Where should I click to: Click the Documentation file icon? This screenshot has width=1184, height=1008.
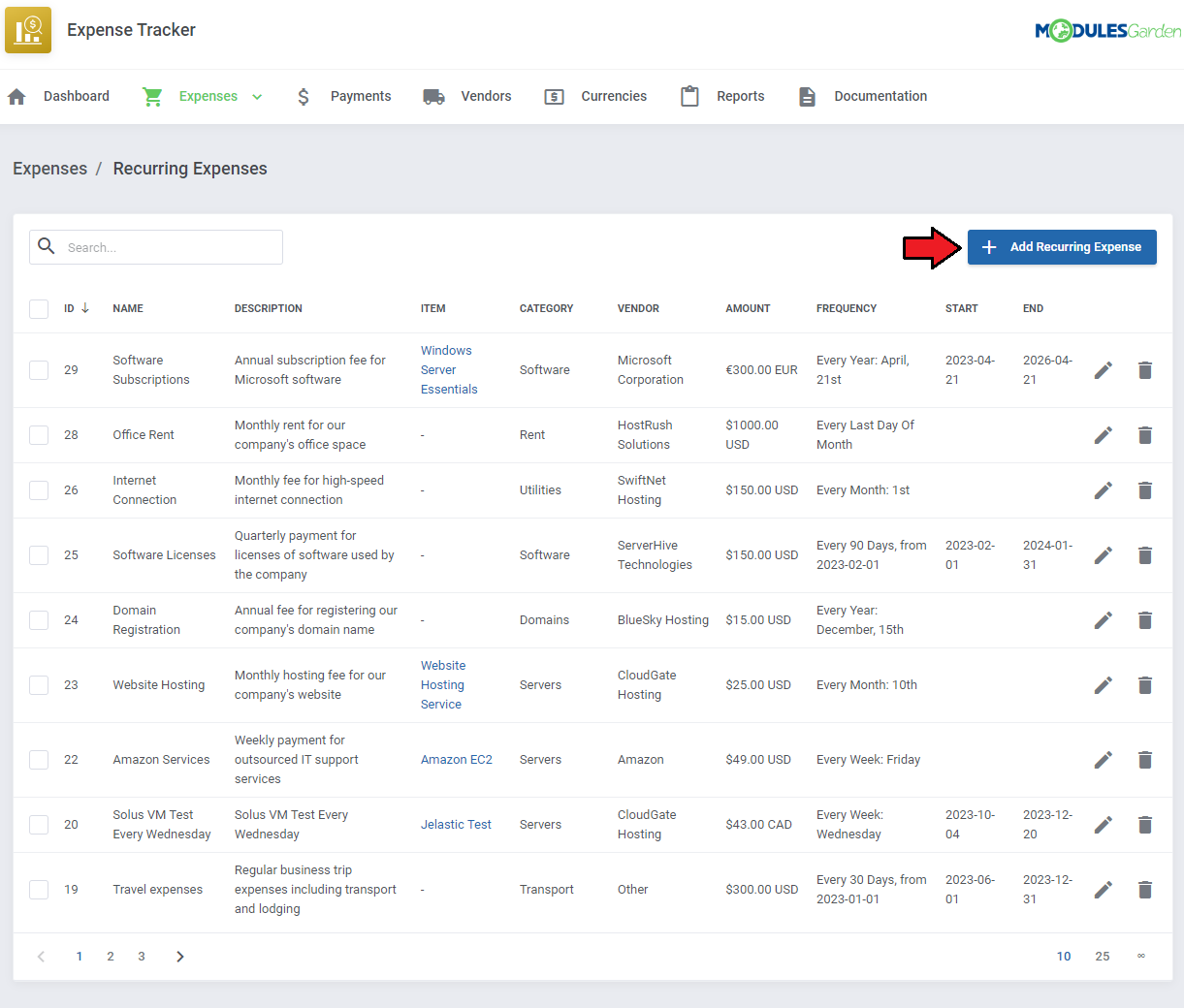coord(807,97)
